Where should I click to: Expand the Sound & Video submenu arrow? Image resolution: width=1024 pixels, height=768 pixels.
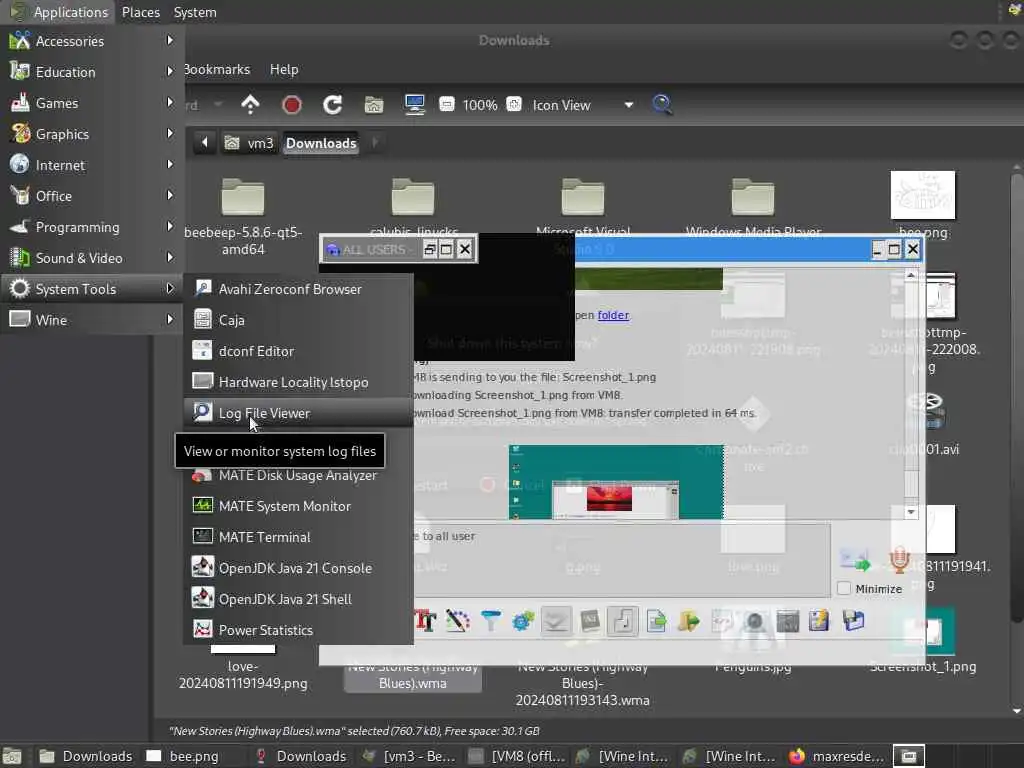[x=170, y=257]
